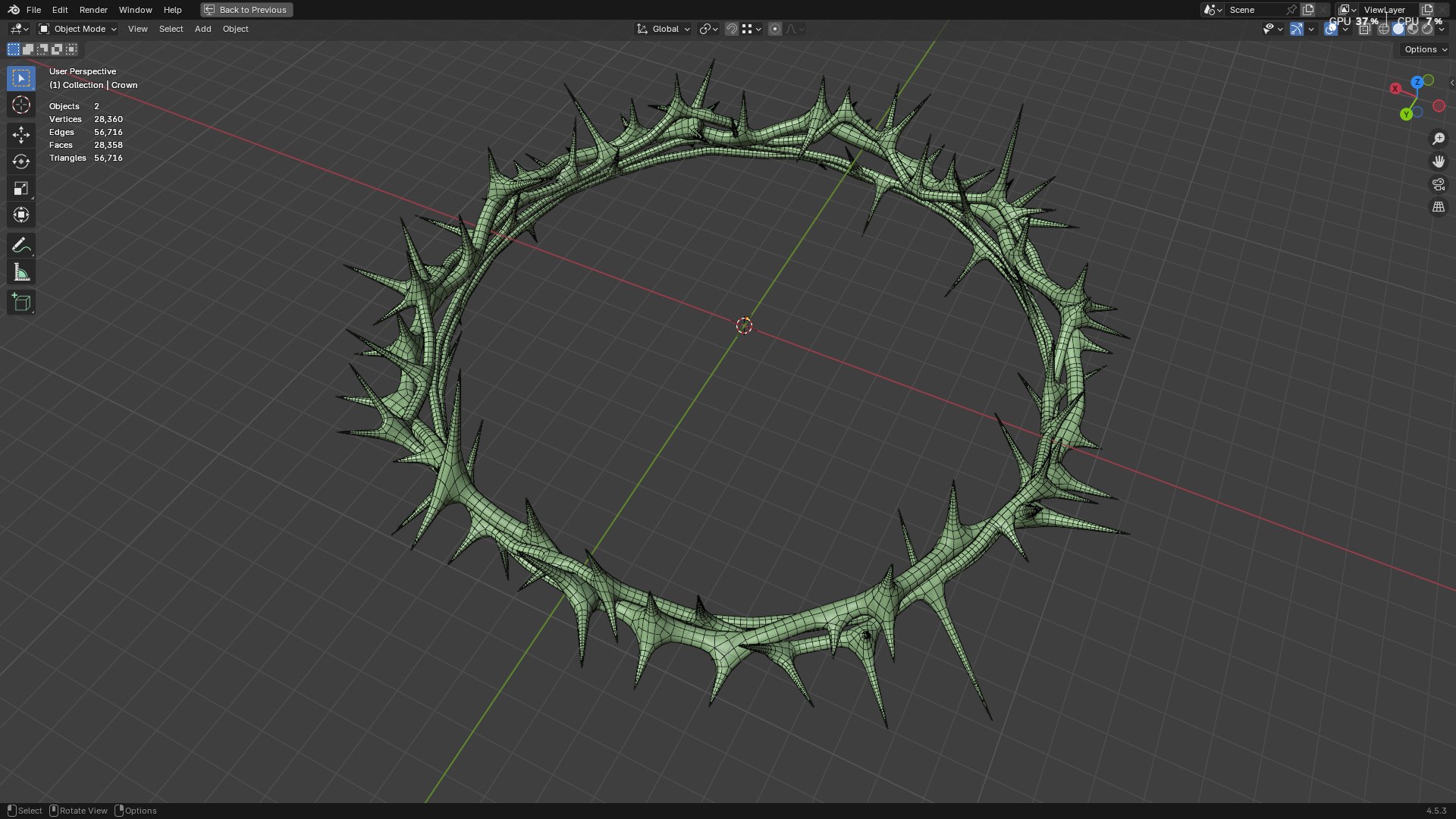This screenshot has height=819, width=1456.
Task: Click the ViewLayer name field
Action: point(1388,10)
